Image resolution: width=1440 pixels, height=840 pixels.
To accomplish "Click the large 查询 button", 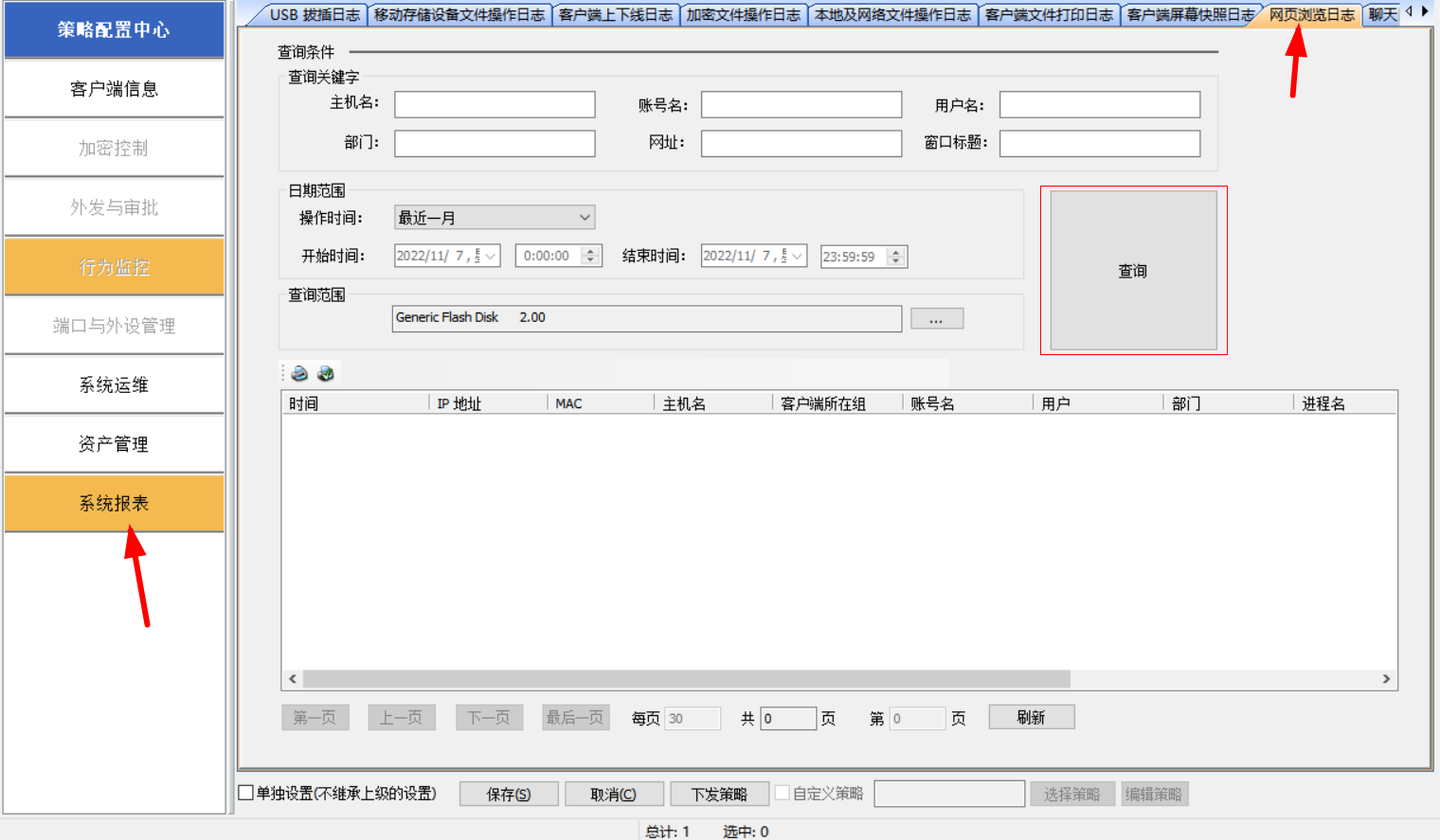I will (x=1133, y=271).
